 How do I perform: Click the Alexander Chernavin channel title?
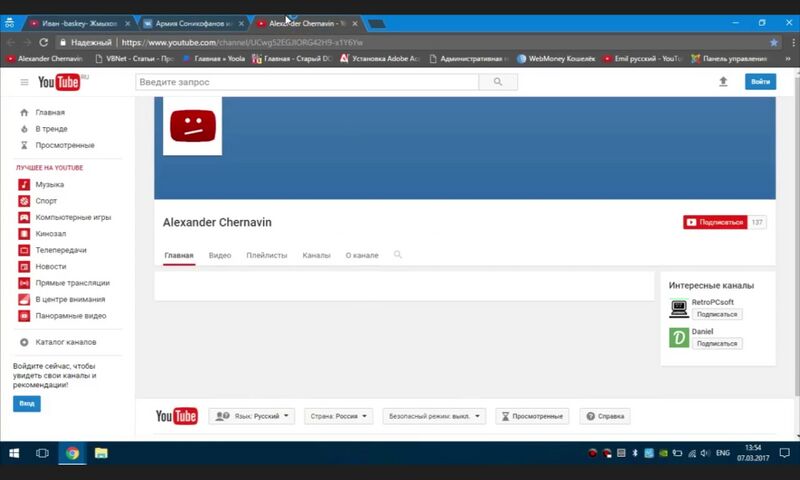click(x=217, y=222)
